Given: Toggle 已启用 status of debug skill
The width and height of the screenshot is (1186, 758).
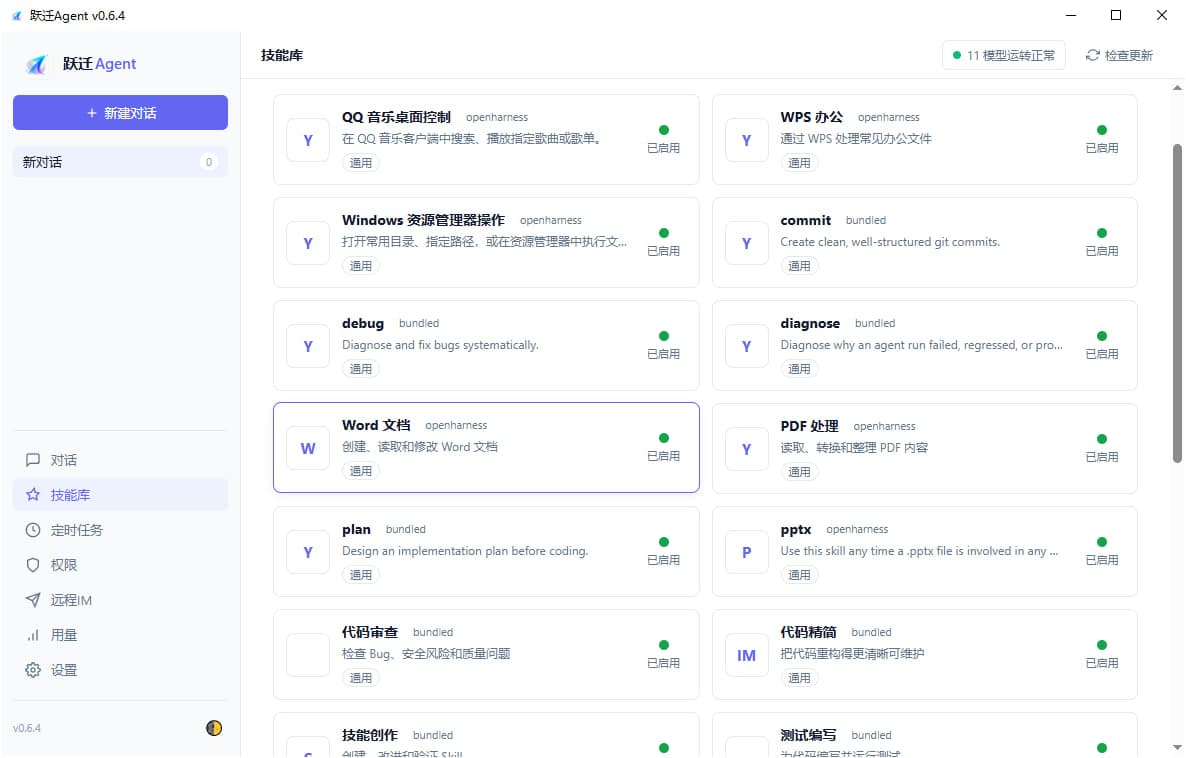Looking at the screenshot, I should click(663, 345).
